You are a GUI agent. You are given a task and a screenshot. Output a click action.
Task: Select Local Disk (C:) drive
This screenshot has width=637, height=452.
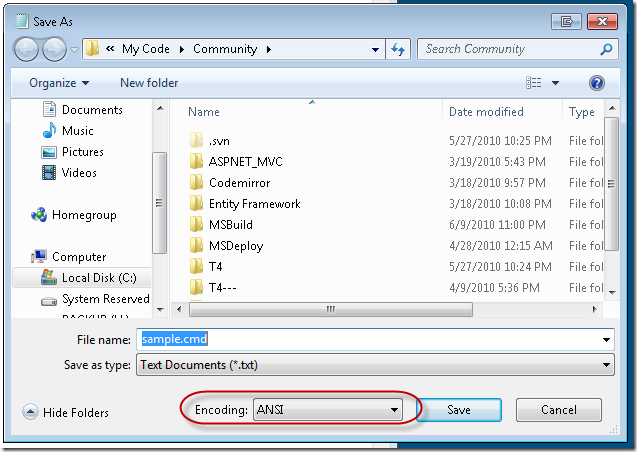click(x=99, y=278)
